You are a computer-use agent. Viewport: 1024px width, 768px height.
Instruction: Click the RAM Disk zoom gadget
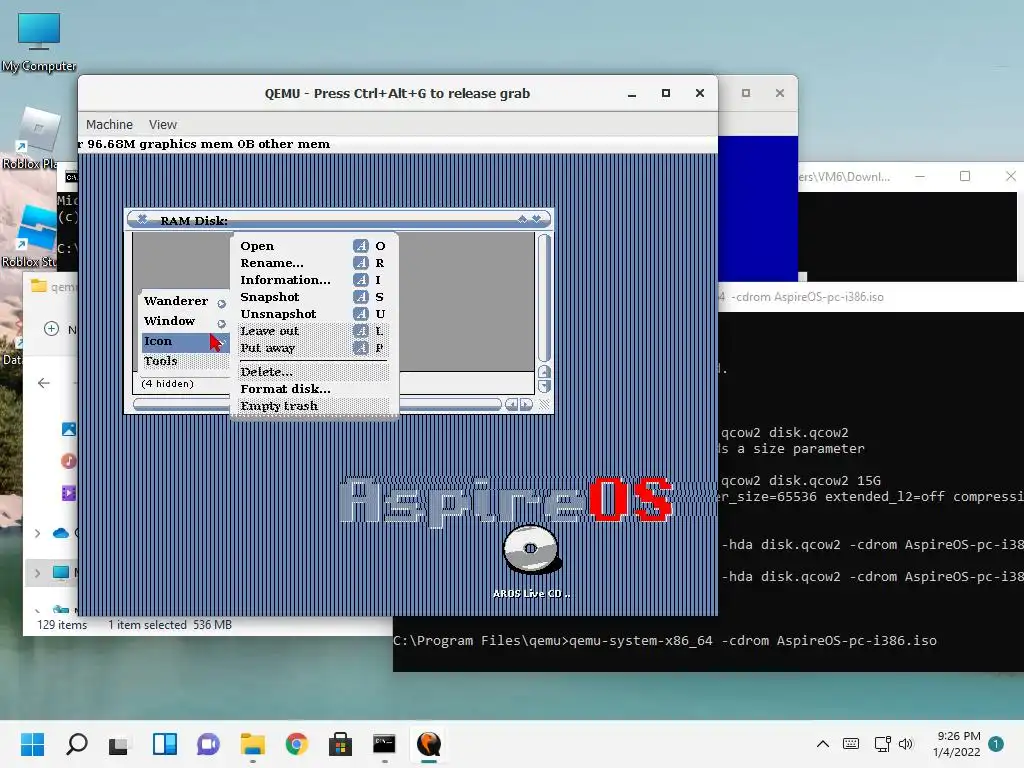522,219
